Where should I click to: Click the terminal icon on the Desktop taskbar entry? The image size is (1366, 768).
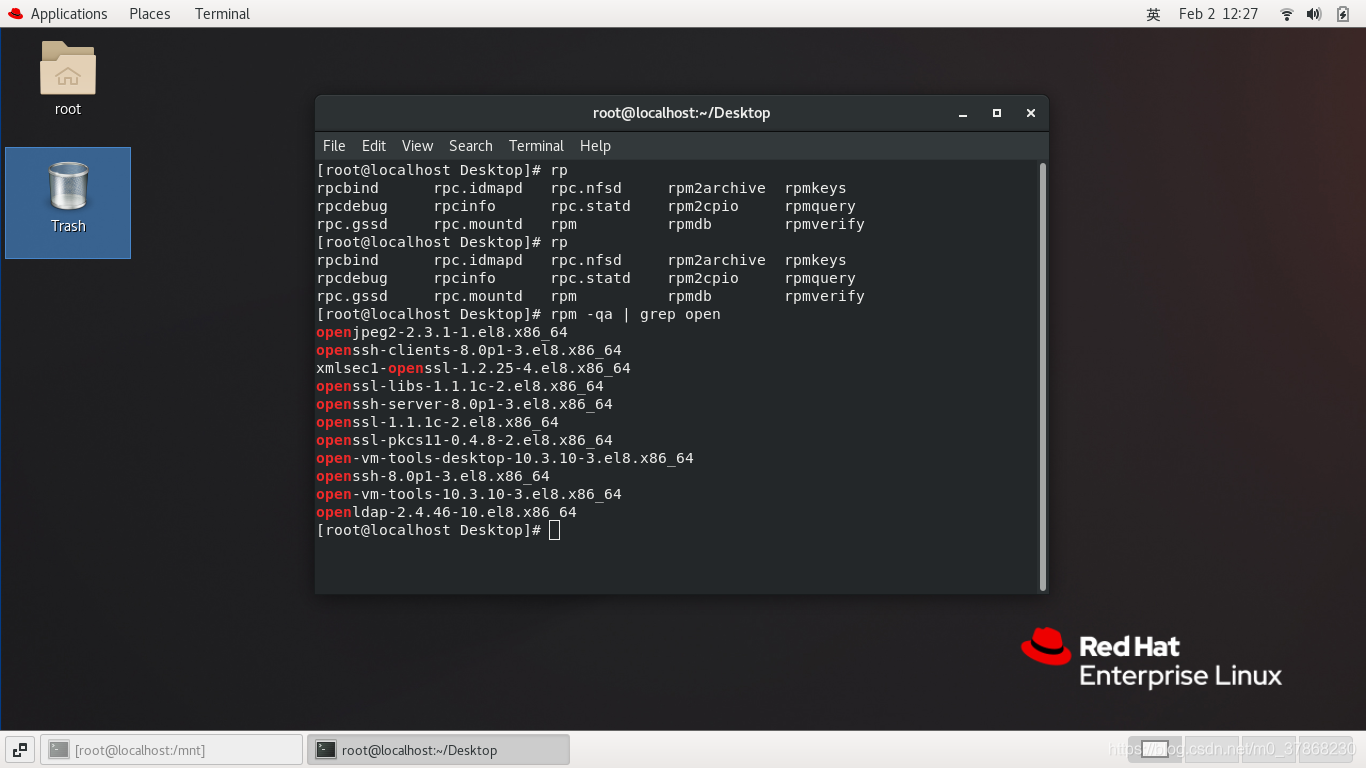point(326,748)
